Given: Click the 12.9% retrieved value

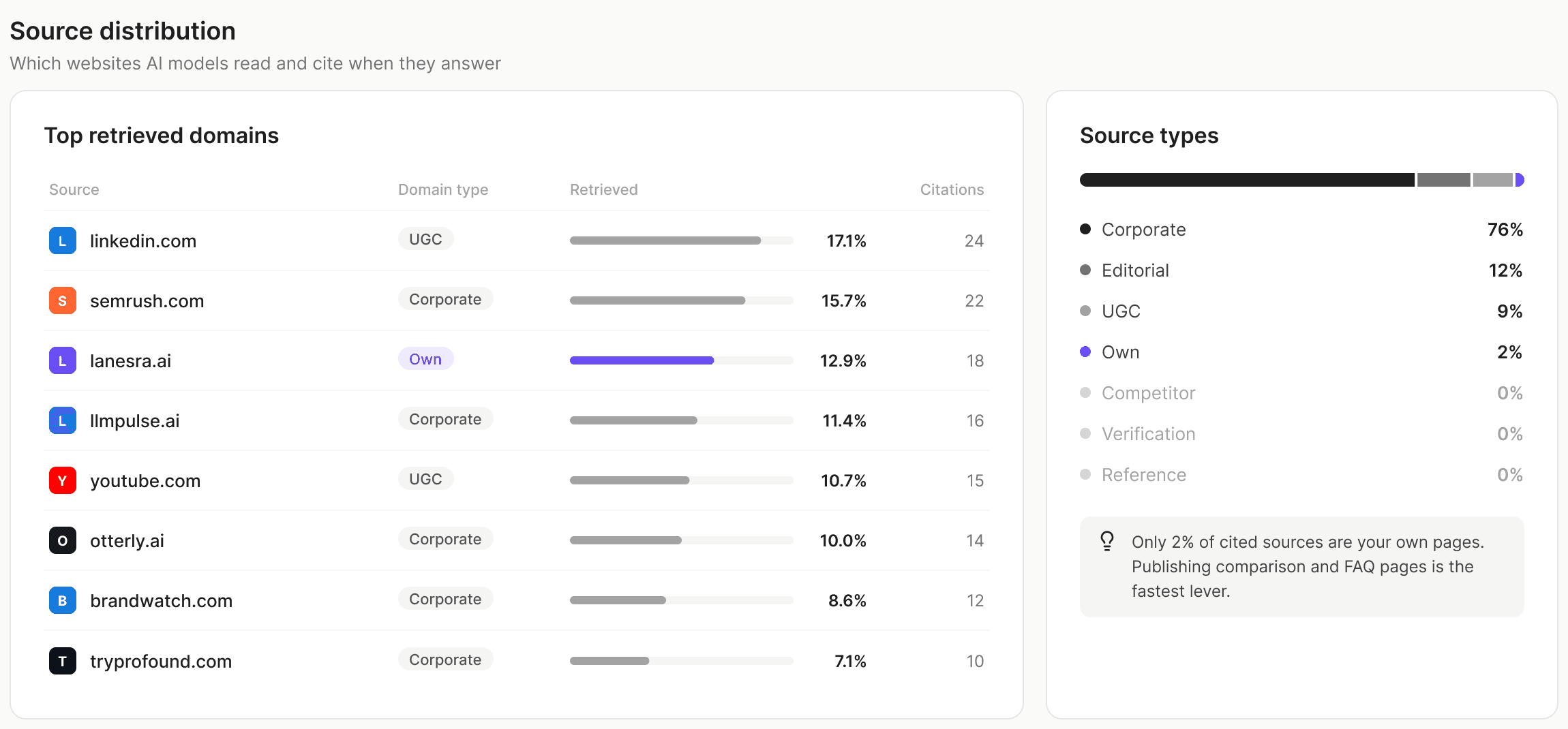Looking at the screenshot, I should click(x=843, y=360).
